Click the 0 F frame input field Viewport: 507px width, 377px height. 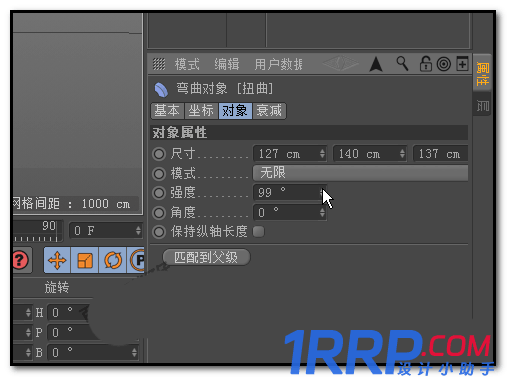106,230
